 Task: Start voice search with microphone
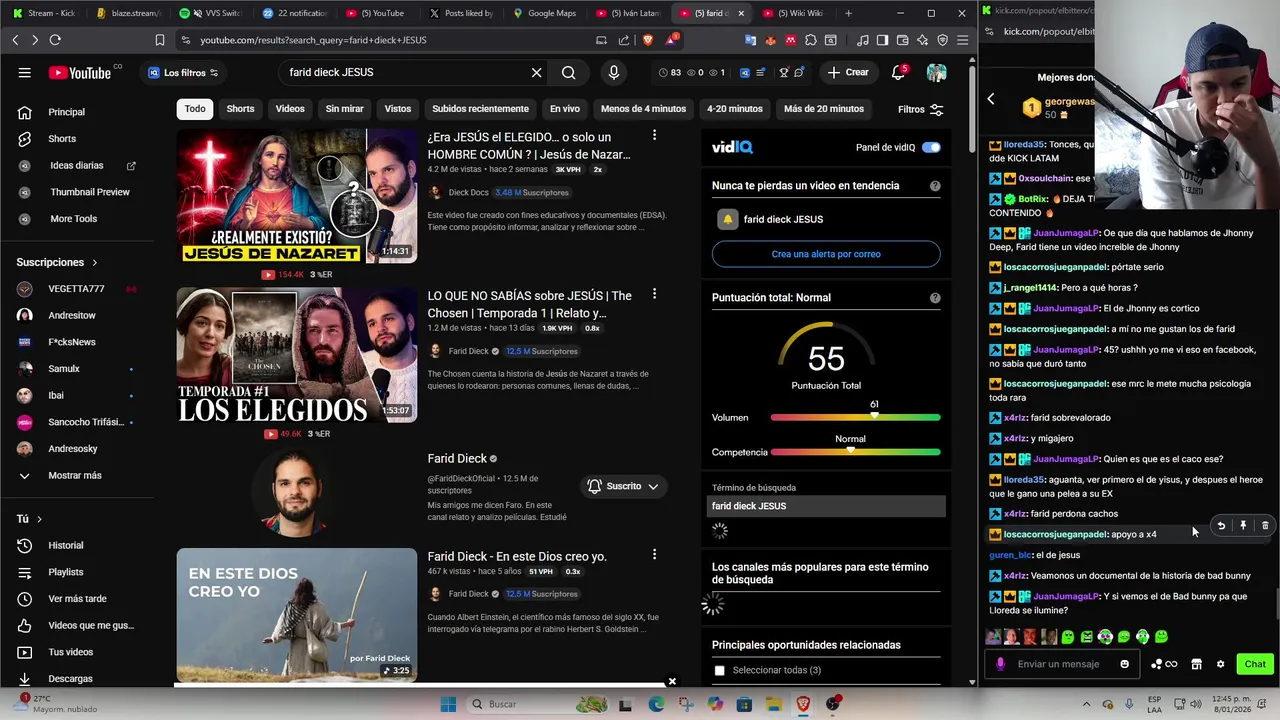click(614, 72)
